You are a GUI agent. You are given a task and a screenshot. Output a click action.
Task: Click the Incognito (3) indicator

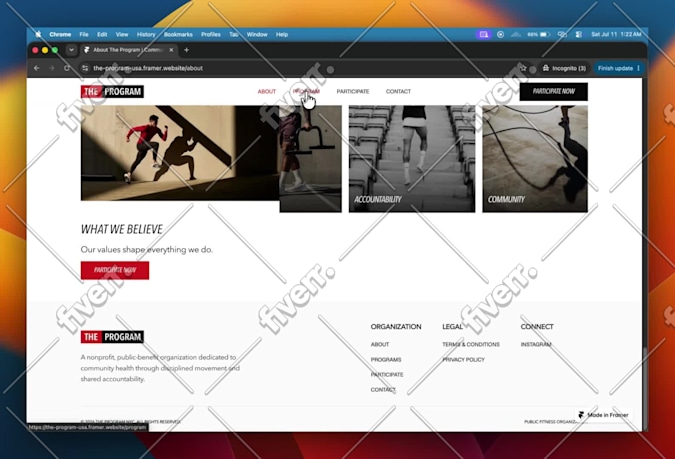tap(564, 68)
